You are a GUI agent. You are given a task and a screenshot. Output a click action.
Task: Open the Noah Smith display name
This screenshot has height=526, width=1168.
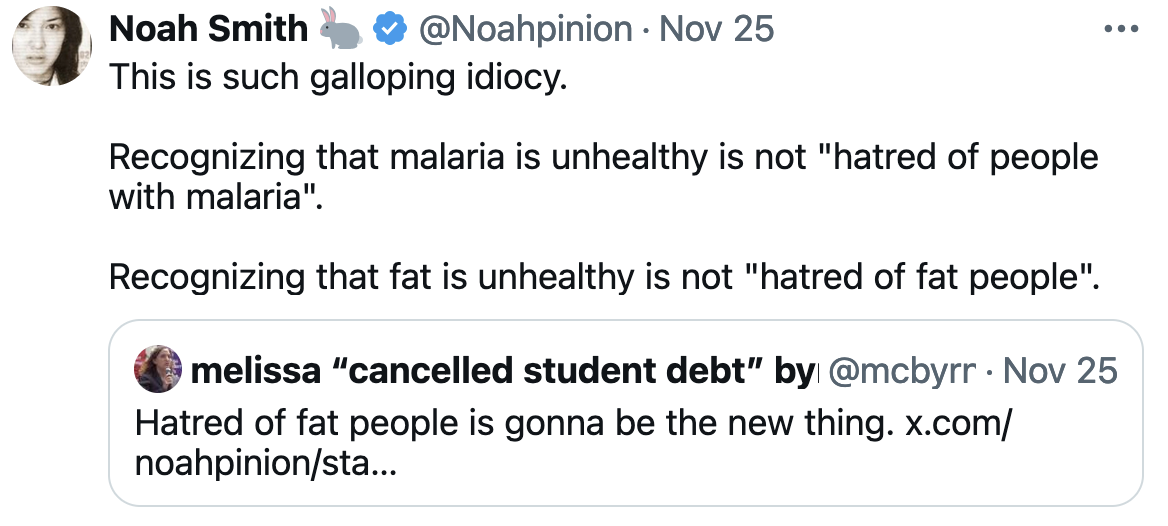(208, 30)
